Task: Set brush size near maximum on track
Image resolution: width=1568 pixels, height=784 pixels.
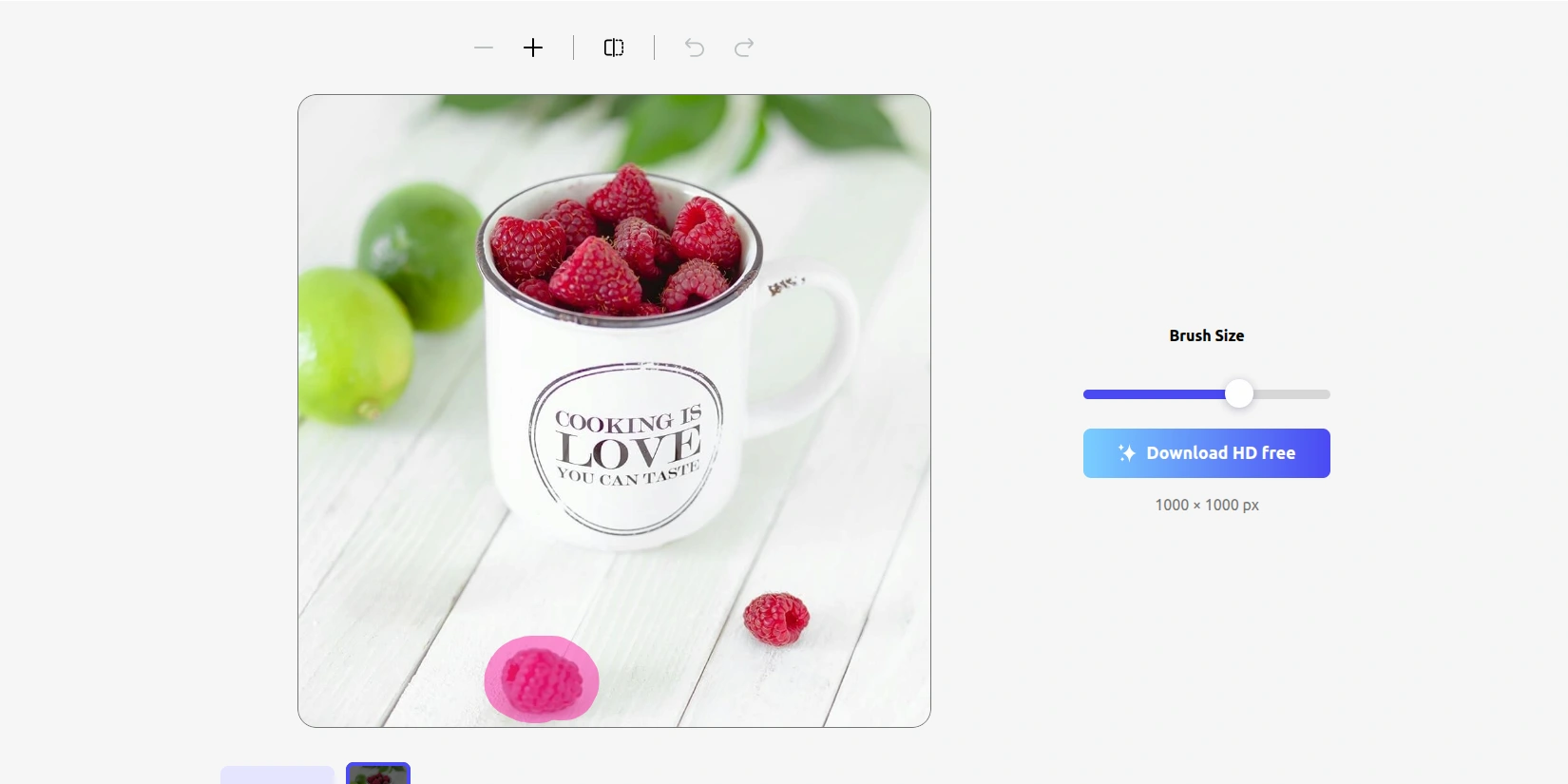Action: (1319, 394)
